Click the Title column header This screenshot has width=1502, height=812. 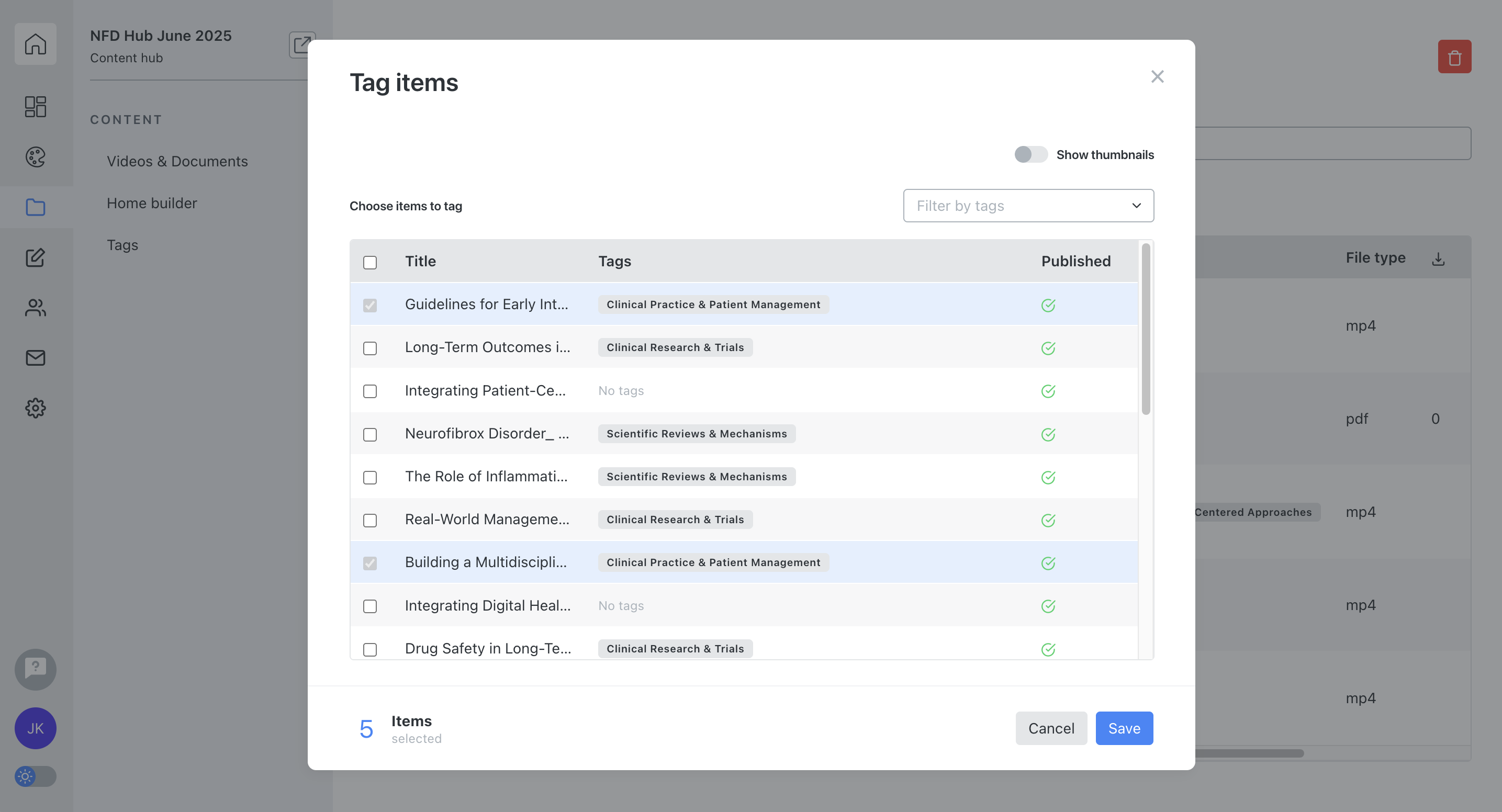click(420, 261)
